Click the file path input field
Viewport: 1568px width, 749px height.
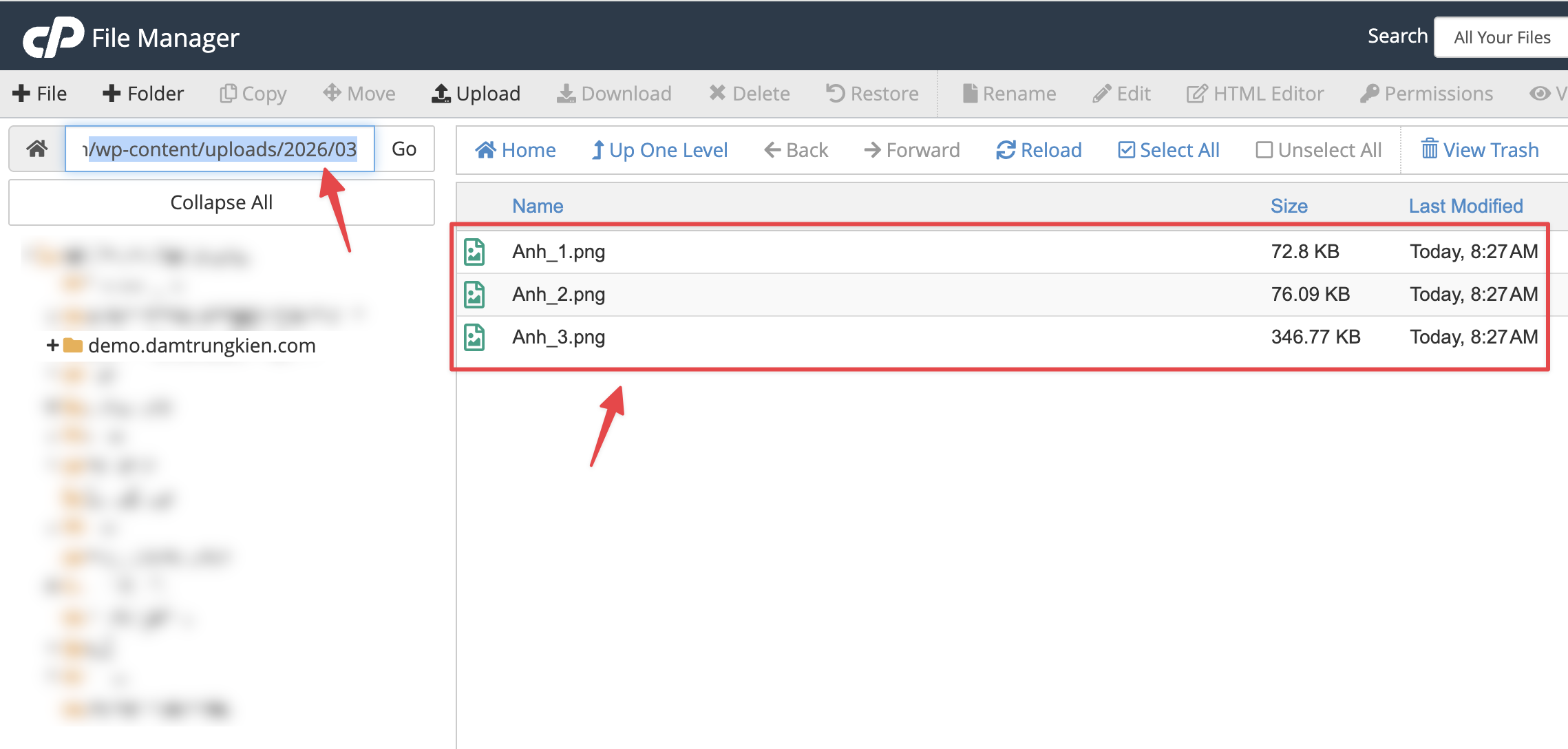(220, 149)
